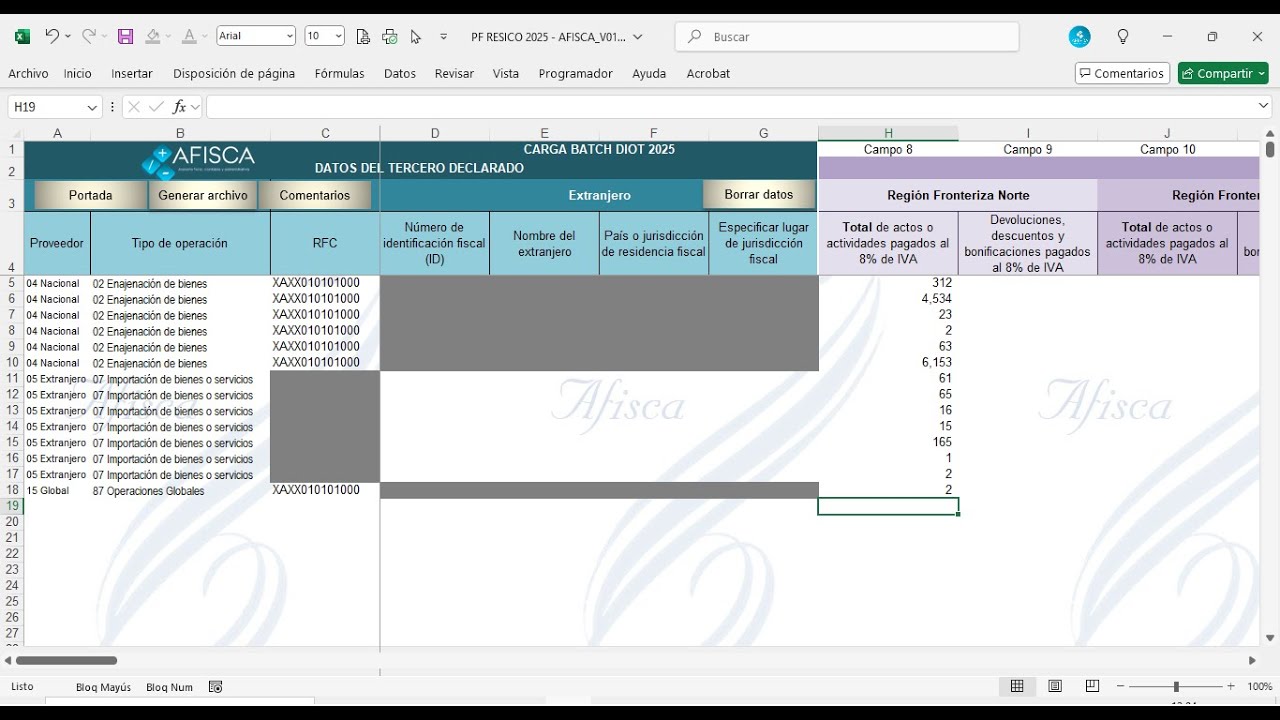
Task: Open the Compartir share button
Action: (x=1223, y=73)
